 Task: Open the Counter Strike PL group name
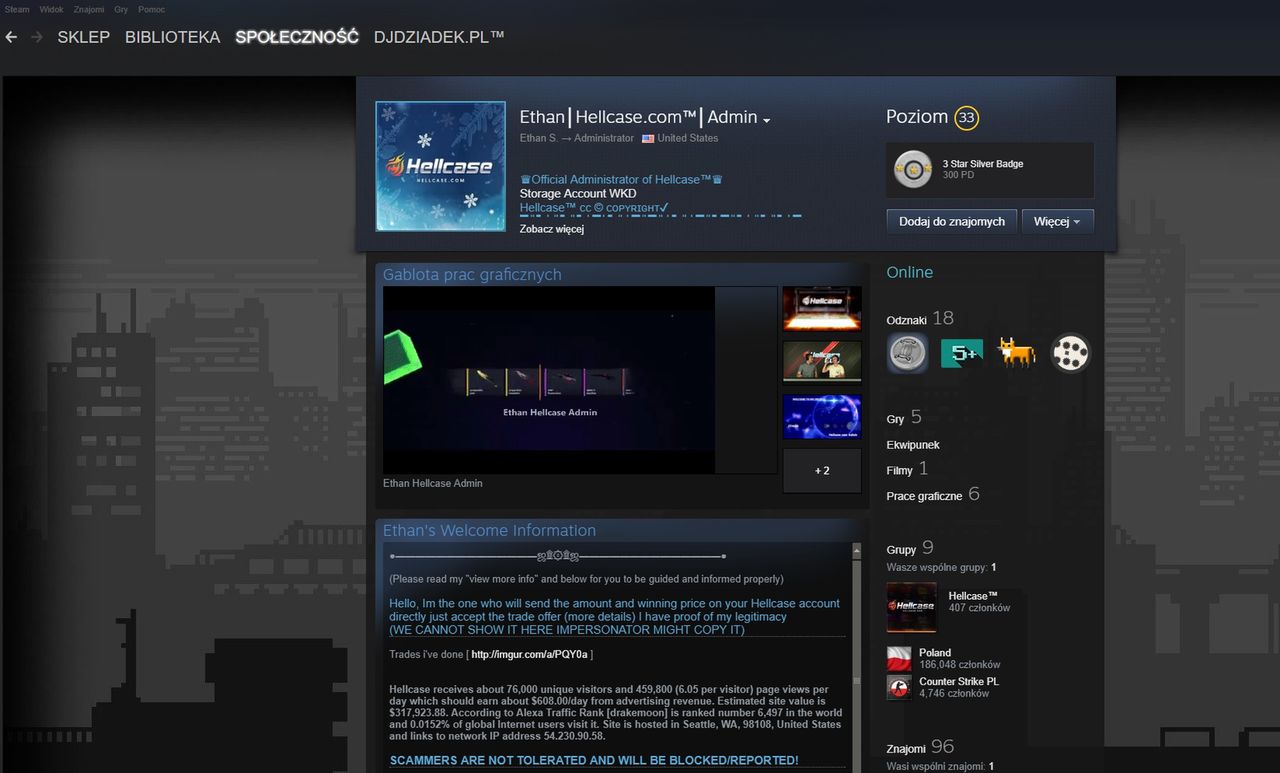pyautogui.click(x=958, y=681)
